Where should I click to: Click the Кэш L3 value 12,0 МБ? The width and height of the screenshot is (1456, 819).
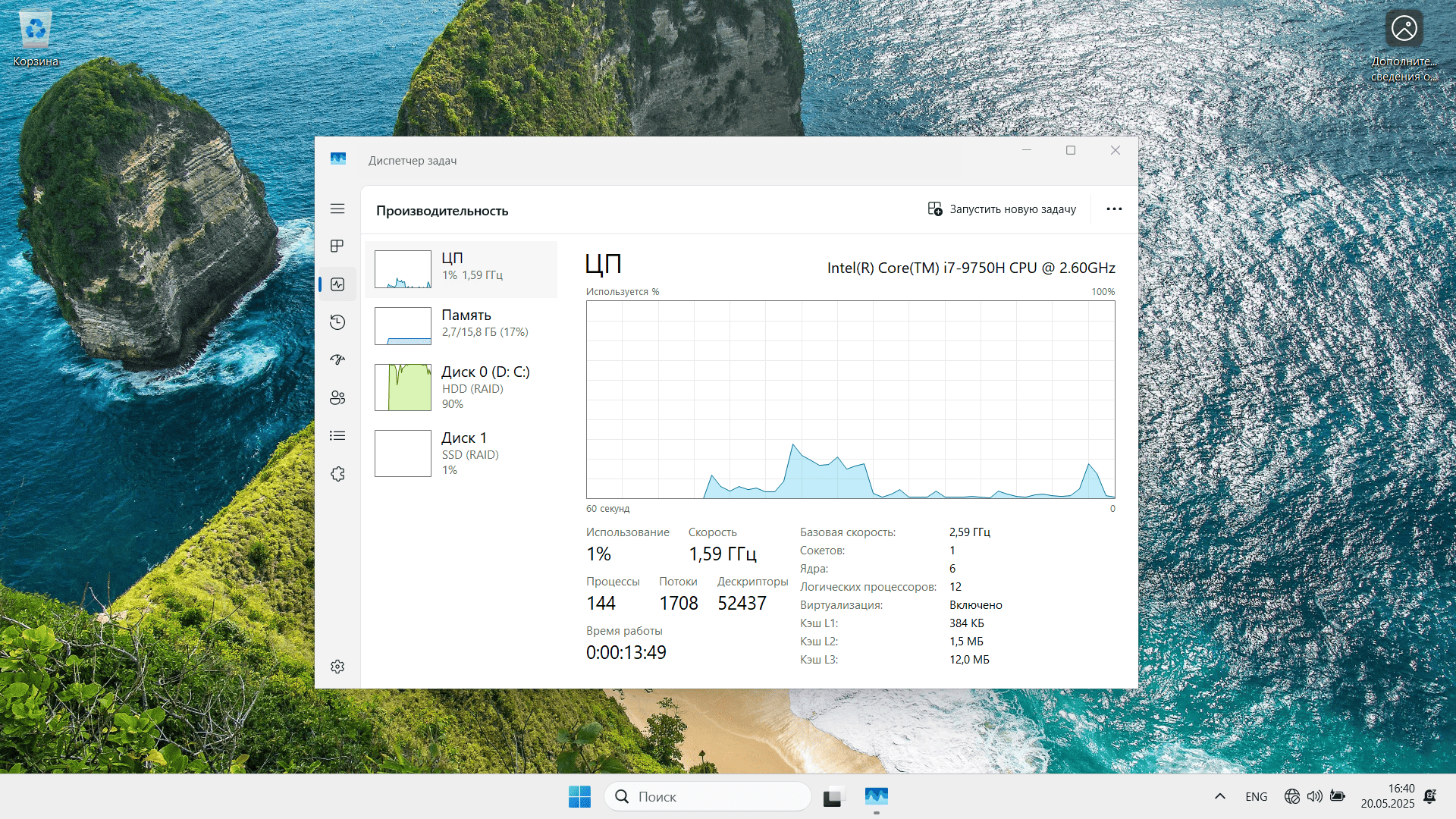pyautogui.click(x=970, y=660)
